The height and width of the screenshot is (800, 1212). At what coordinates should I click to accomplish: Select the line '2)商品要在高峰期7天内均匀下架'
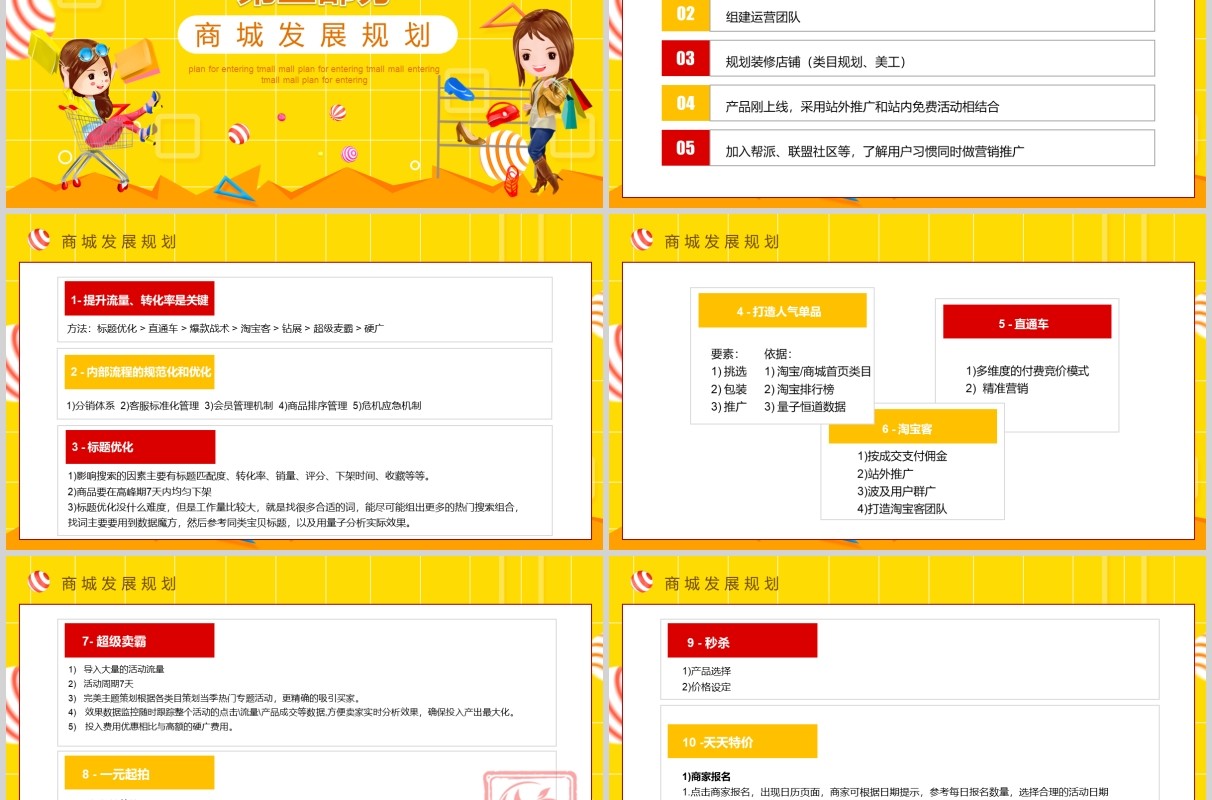coord(140,492)
